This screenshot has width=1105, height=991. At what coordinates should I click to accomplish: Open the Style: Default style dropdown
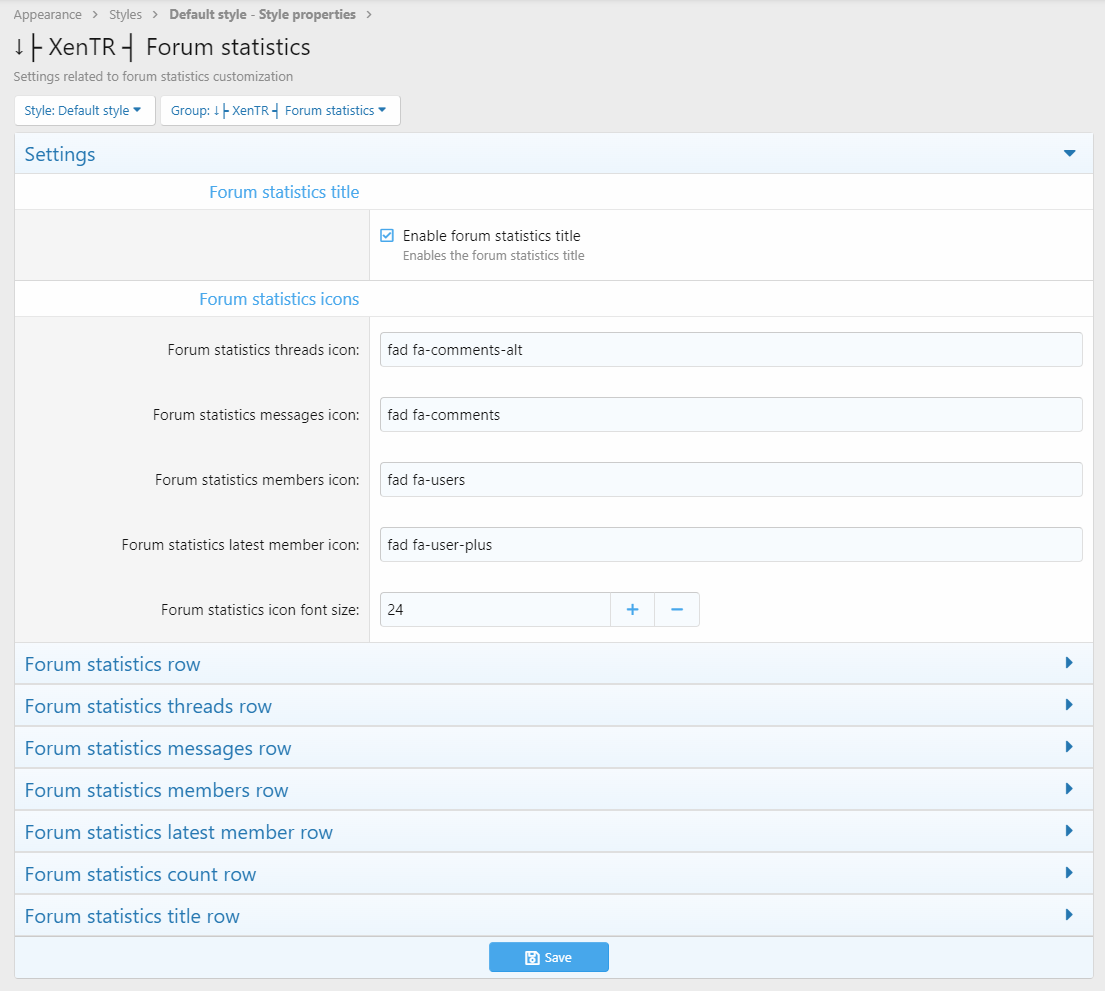pos(84,111)
